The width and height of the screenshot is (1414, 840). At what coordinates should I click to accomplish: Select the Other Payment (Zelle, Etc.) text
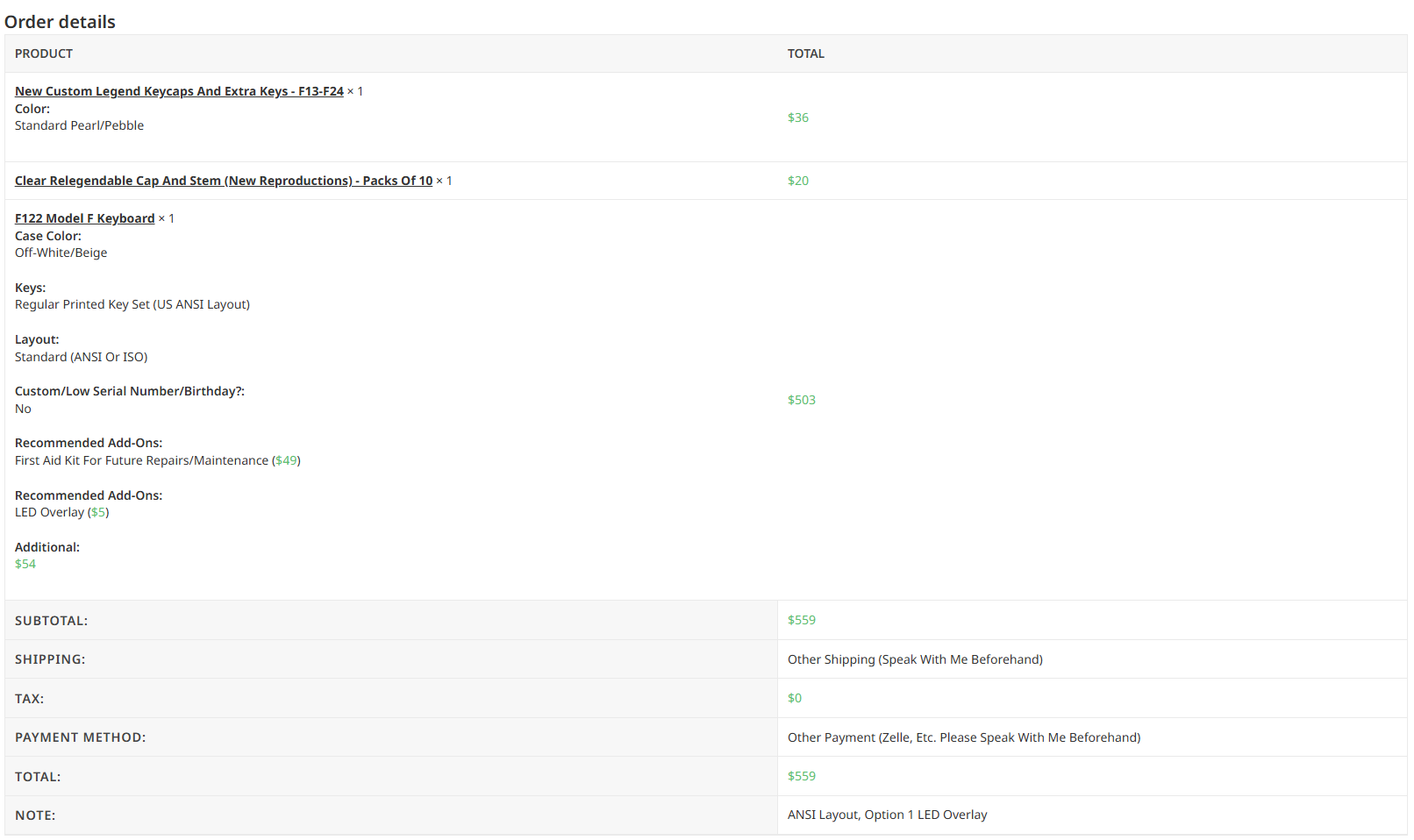(964, 737)
